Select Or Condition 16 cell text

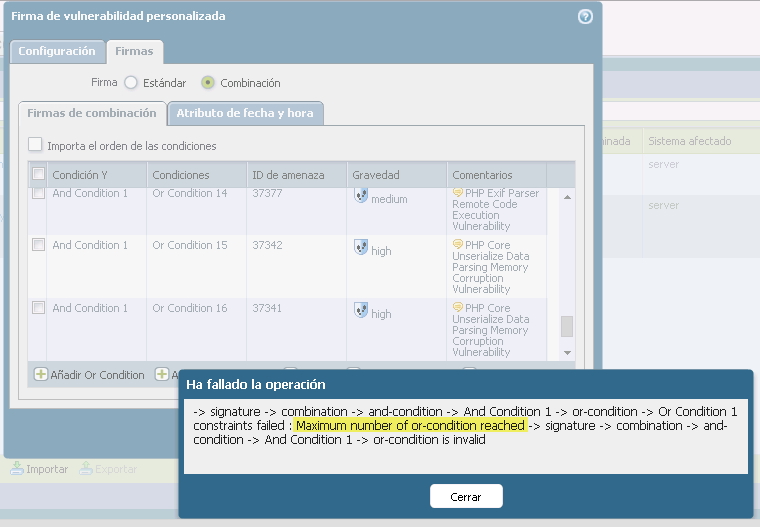190,308
